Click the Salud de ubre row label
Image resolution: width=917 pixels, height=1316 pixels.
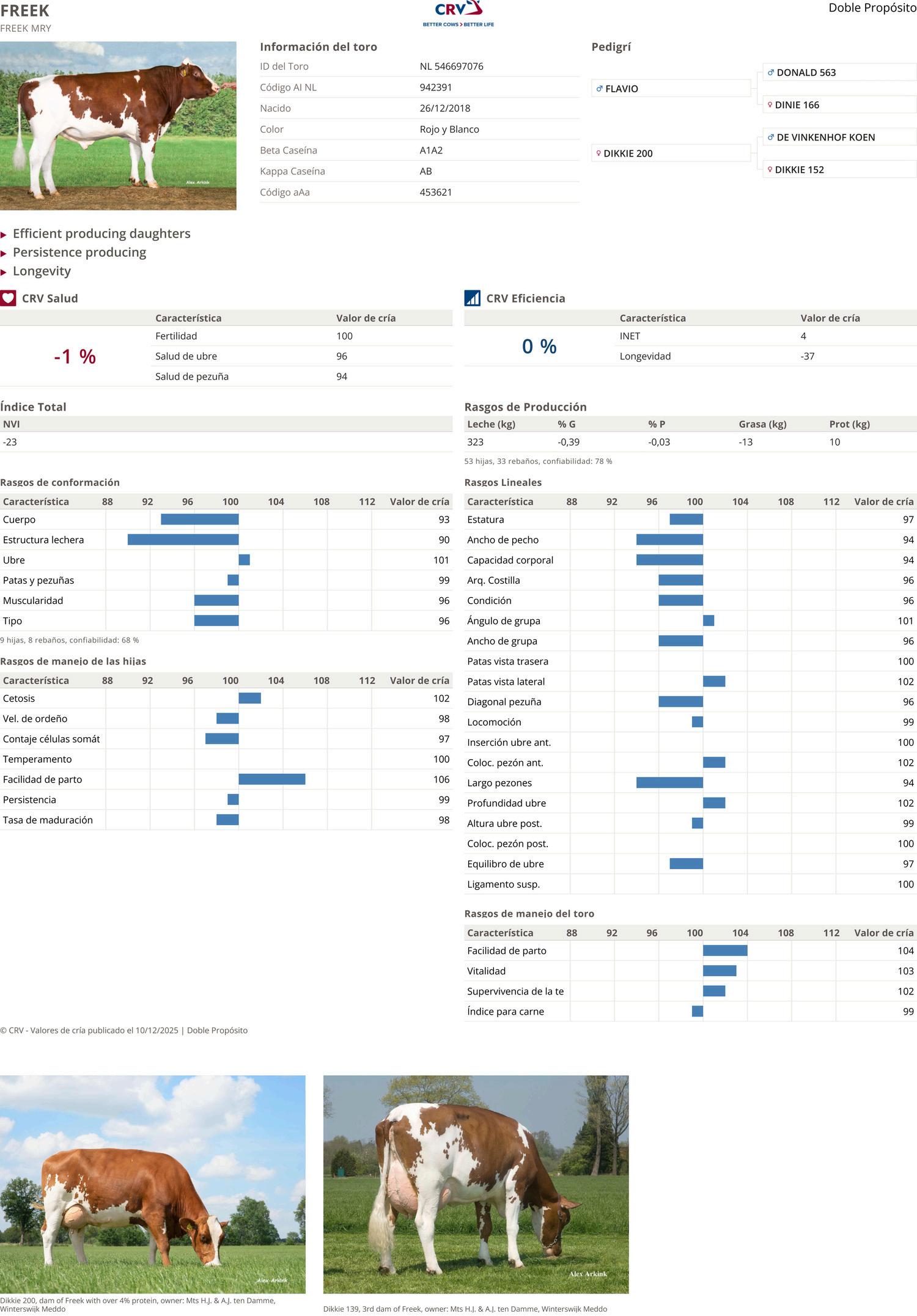[x=186, y=356]
